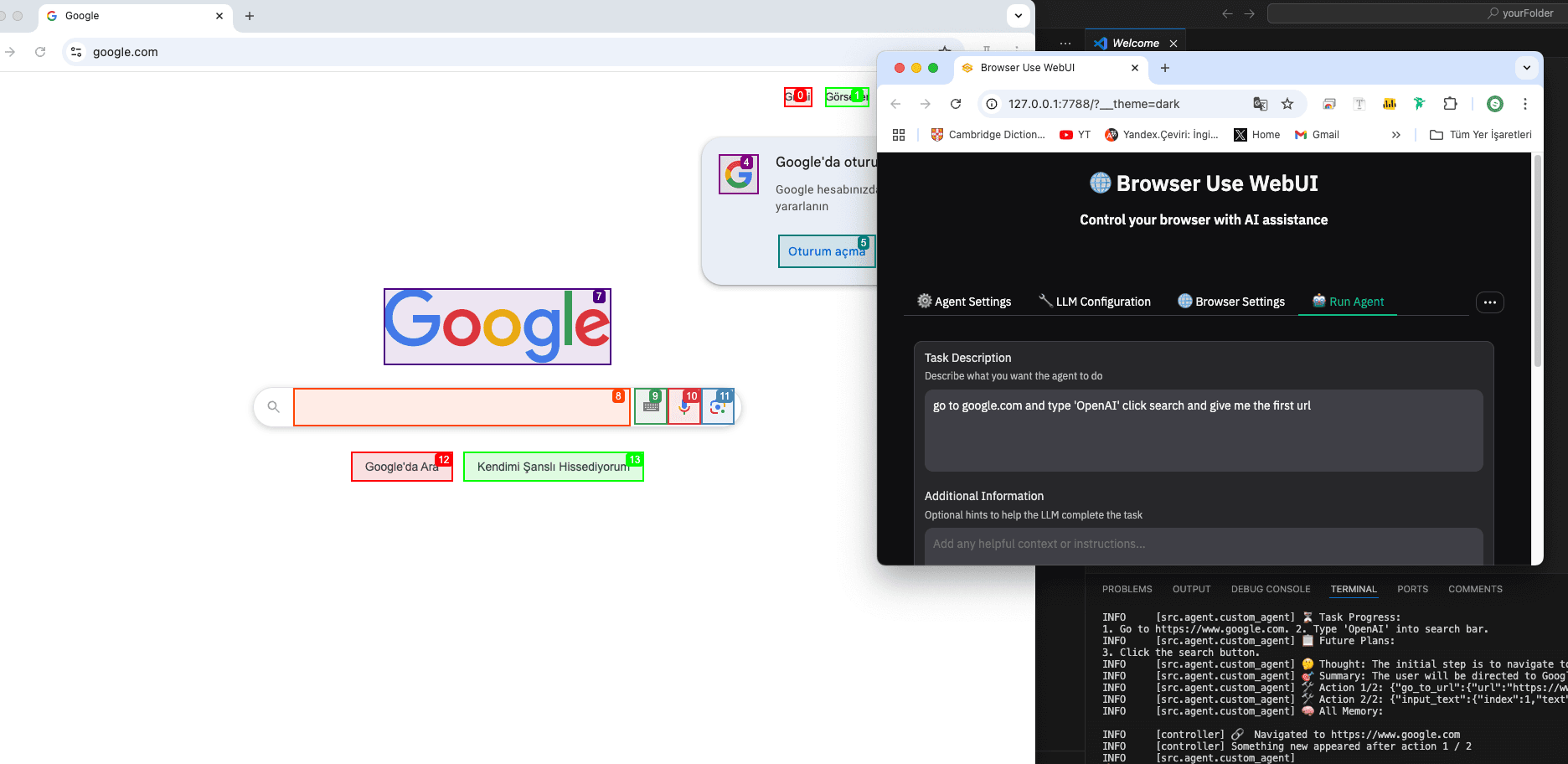Bookmark the WebUI page with the star
The image size is (1568, 764).
[x=1287, y=104]
